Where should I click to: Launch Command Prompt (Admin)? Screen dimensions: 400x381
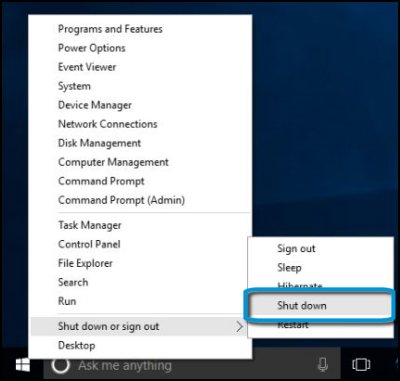coord(140,200)
